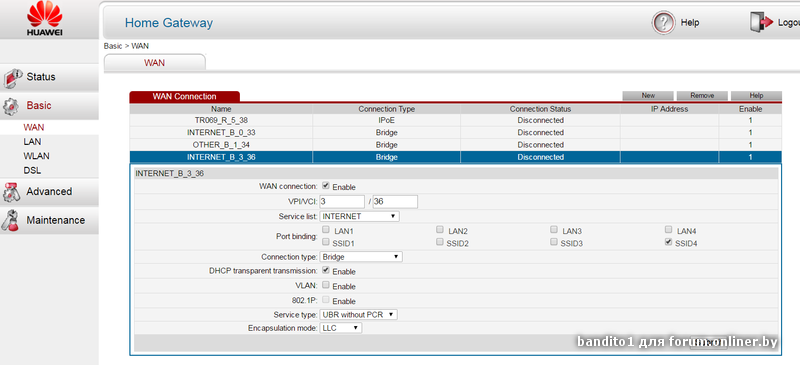Open the Service type UBR dropdown
The image size is (800, 365).
359,315
